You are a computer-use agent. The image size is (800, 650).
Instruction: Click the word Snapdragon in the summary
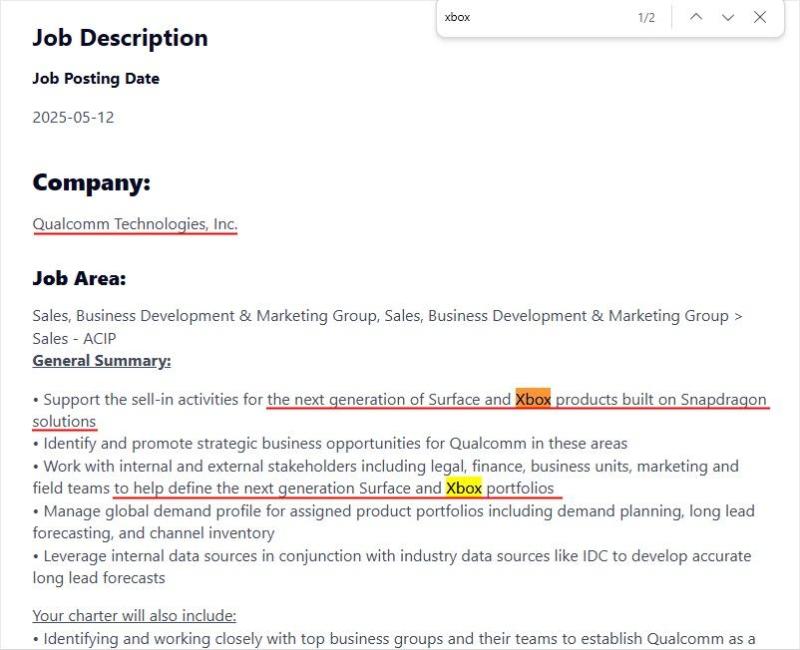coord(723,400)
